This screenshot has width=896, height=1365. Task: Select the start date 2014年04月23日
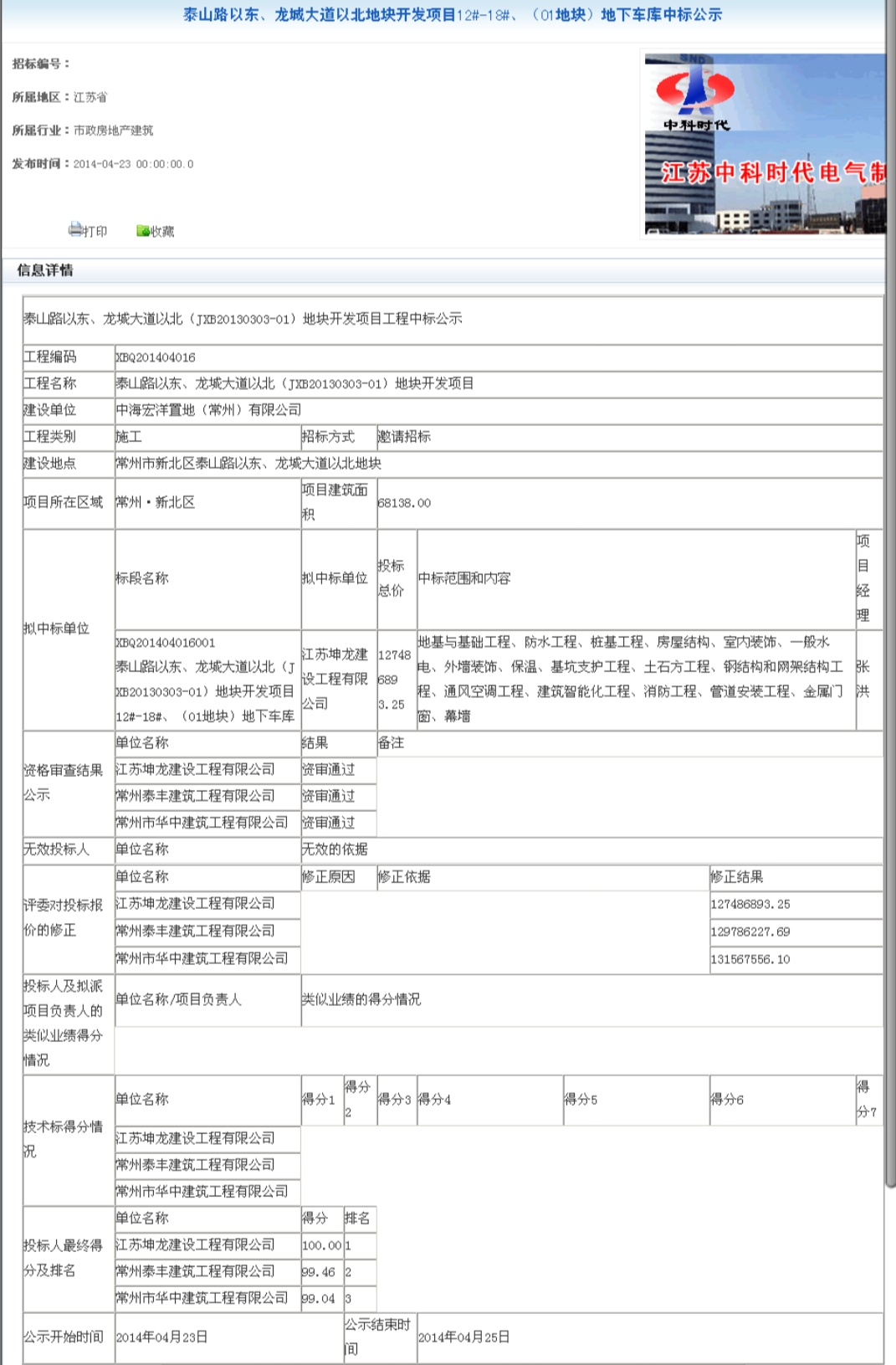(x=161, y=1337)
